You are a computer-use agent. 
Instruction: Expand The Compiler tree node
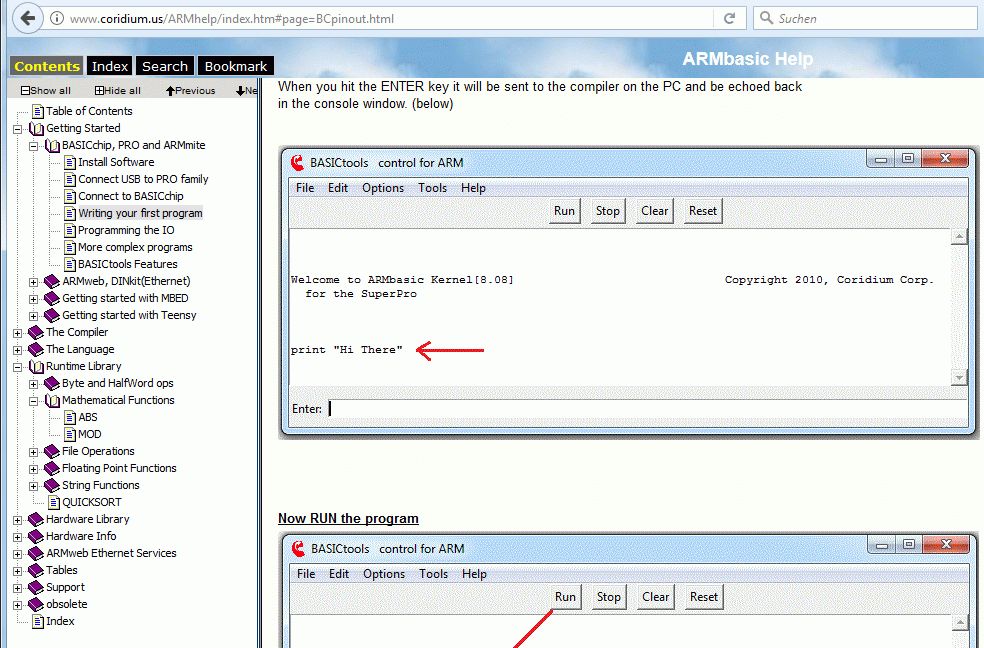point(18,333)
